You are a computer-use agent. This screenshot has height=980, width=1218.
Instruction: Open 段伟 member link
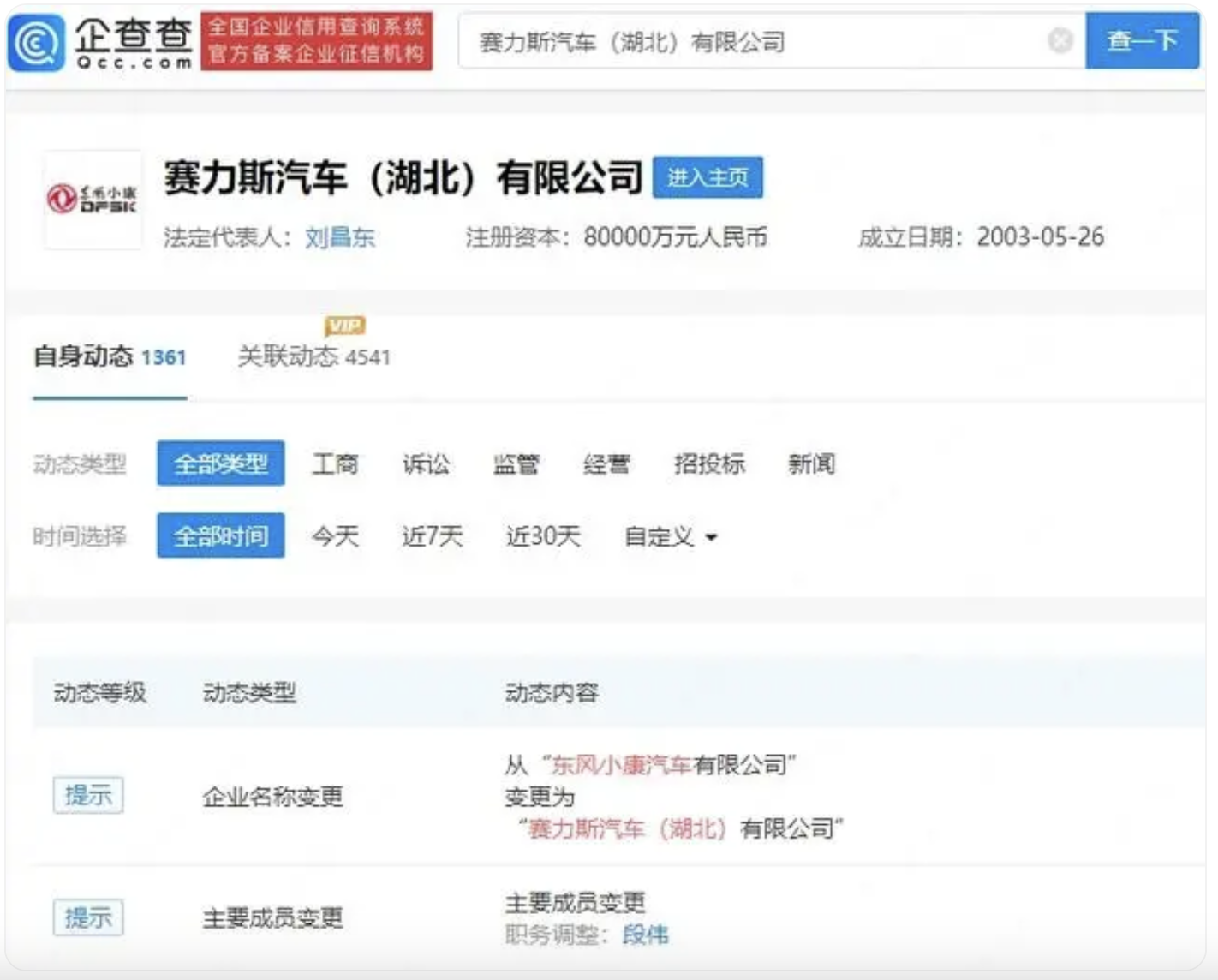coord(645,935)
